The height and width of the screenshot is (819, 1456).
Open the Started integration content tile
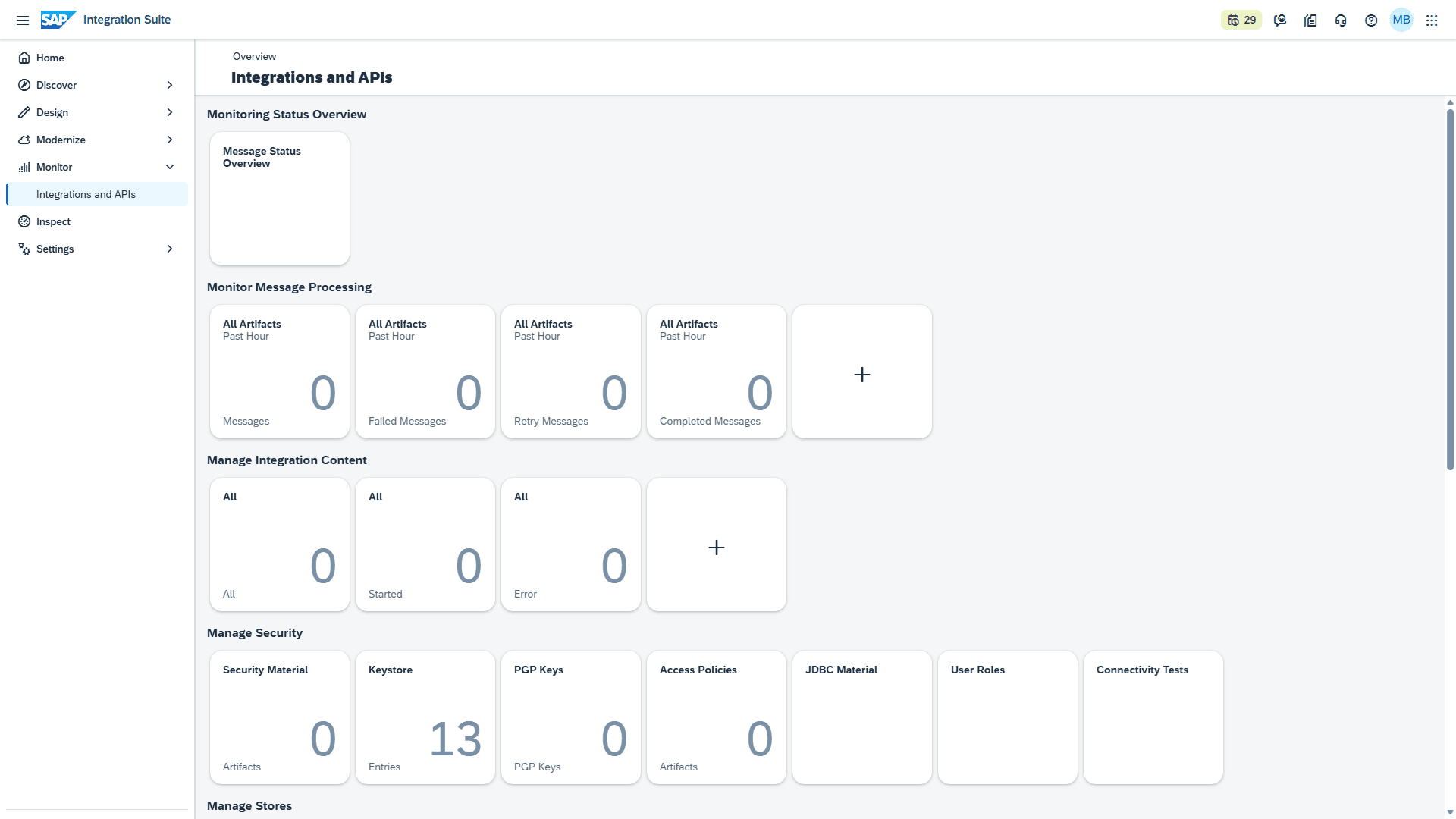click(425, 544)
